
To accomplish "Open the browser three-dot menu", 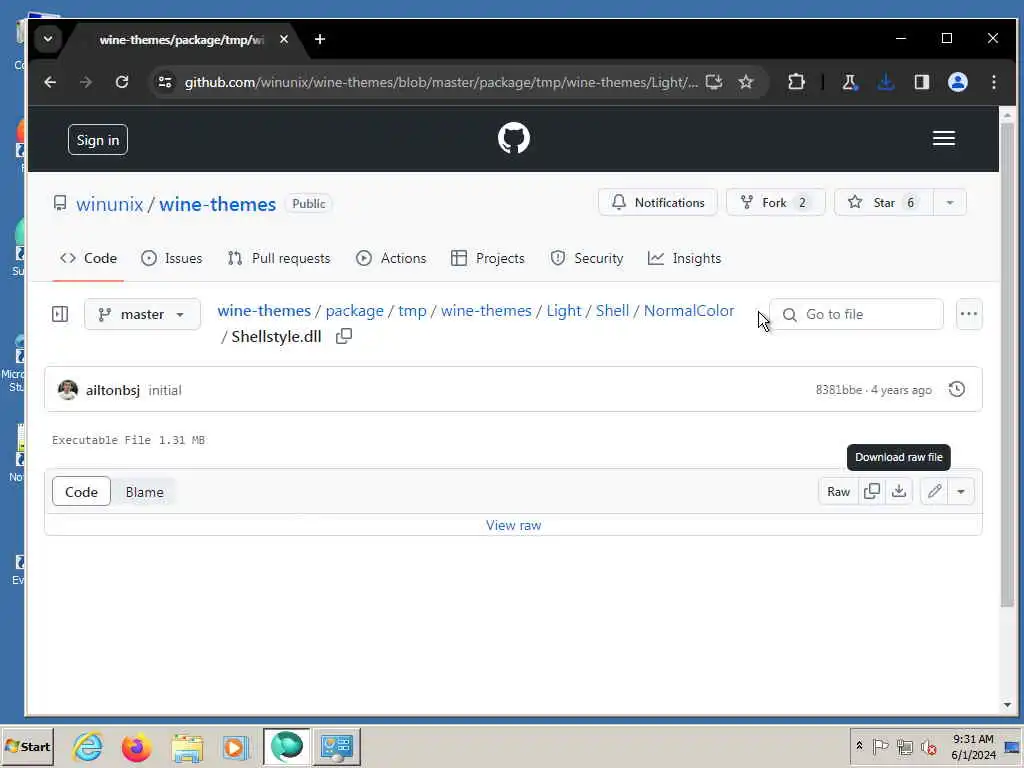I will 994,82.
